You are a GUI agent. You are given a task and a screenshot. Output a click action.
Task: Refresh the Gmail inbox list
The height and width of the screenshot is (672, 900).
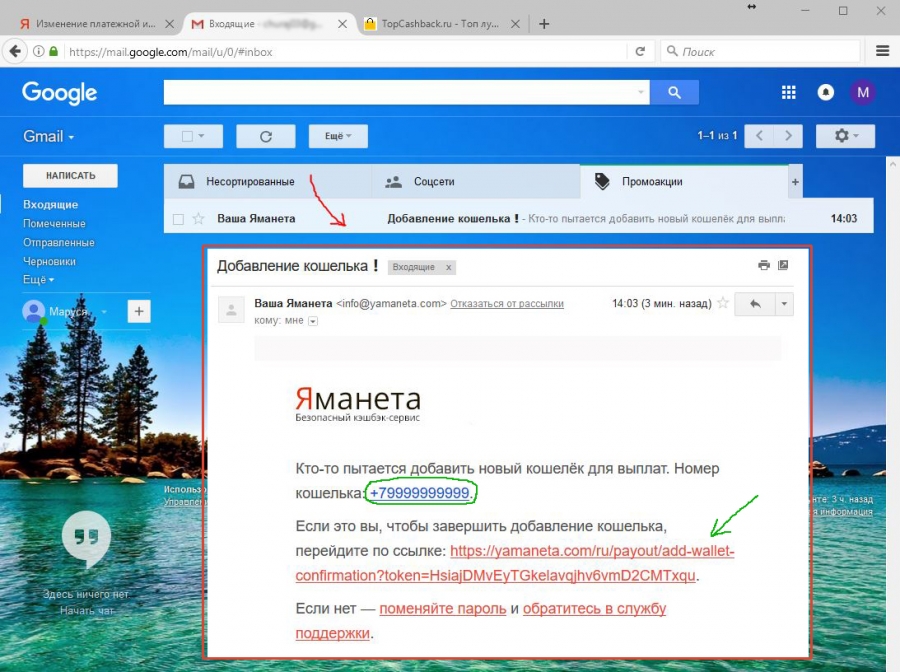click(266, 137)
